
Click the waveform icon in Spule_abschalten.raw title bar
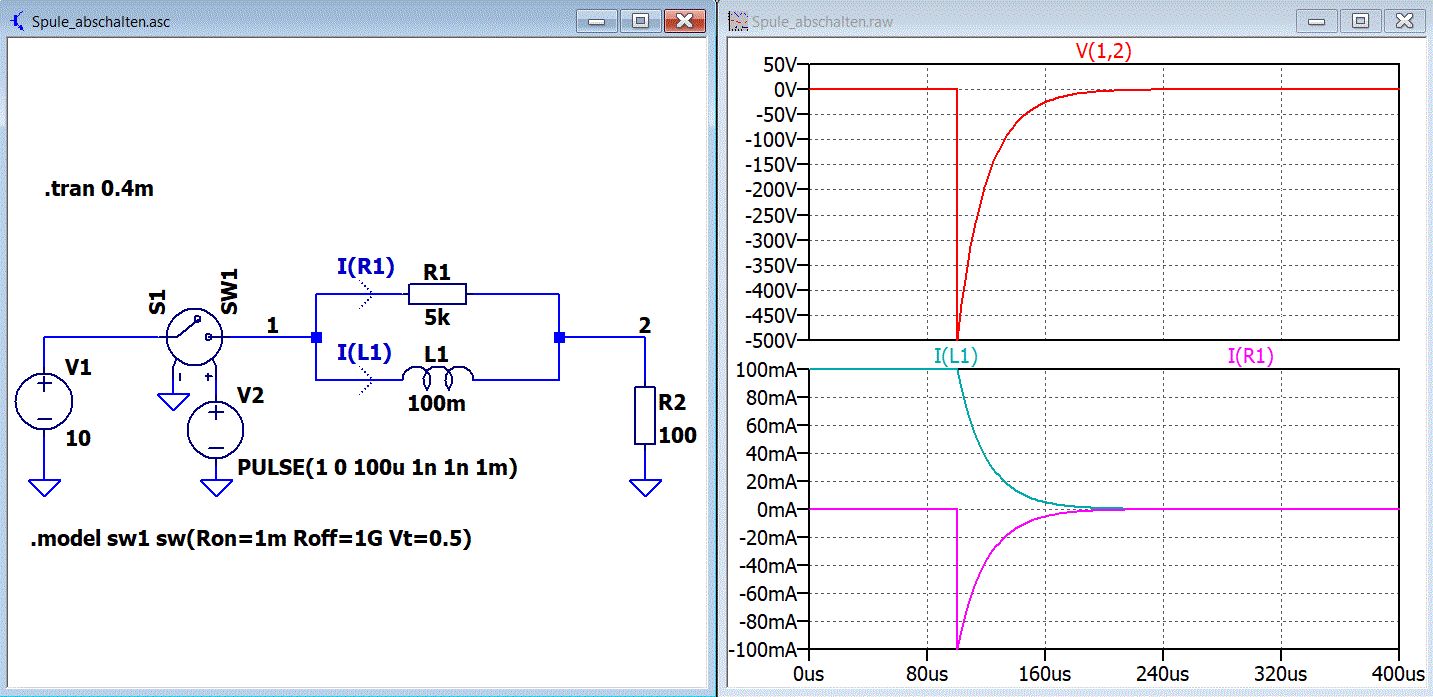click(x=738, y=21)
